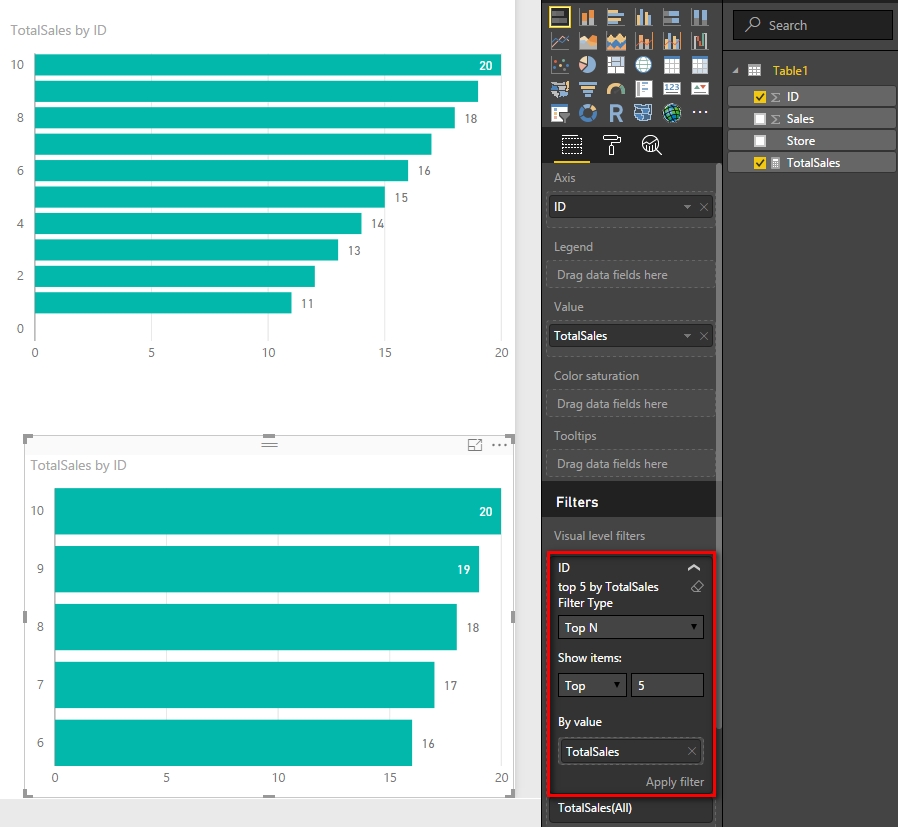Insert a slicer visual
898x827 pixels.
click(x=560, y=113)
